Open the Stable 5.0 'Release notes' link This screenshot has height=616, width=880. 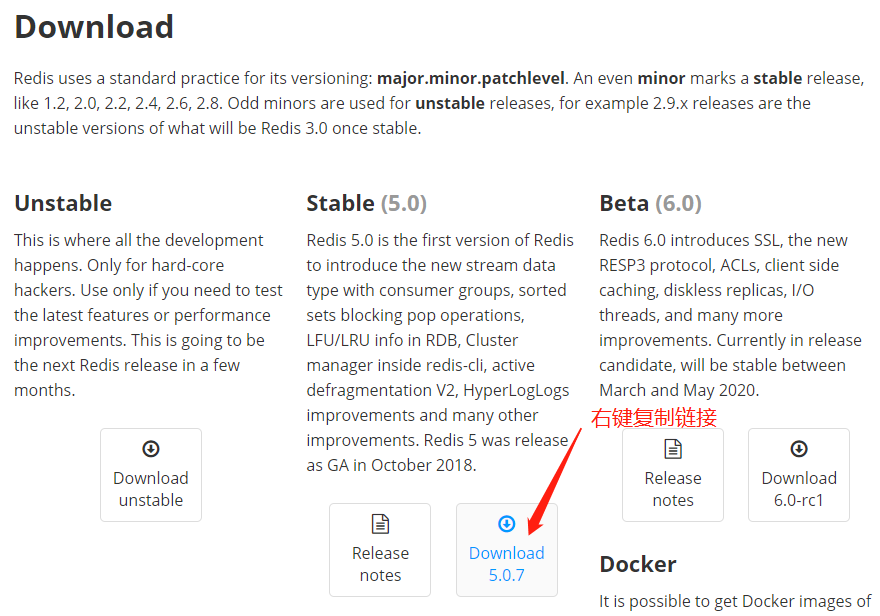point(380,564)
